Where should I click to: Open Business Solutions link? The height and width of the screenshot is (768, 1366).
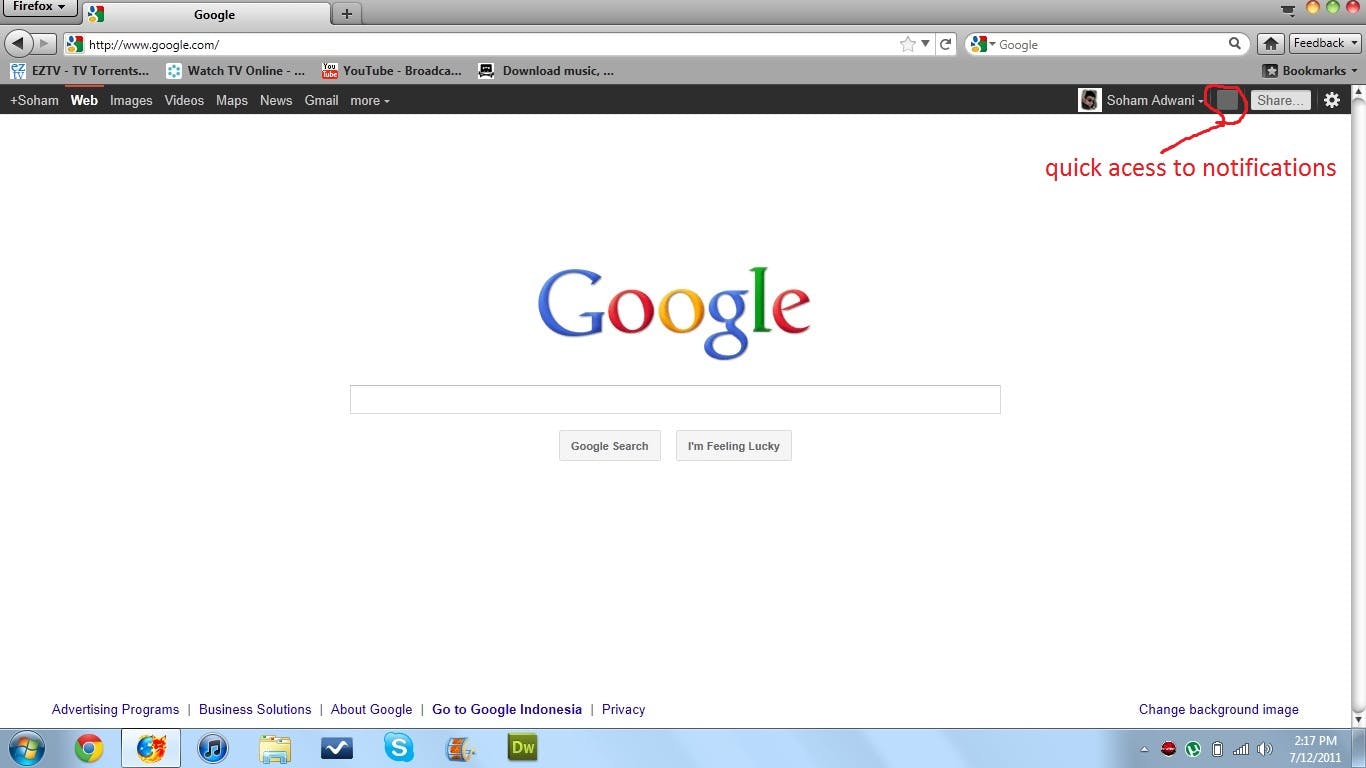pyautogui.click(x=255, y=709)
